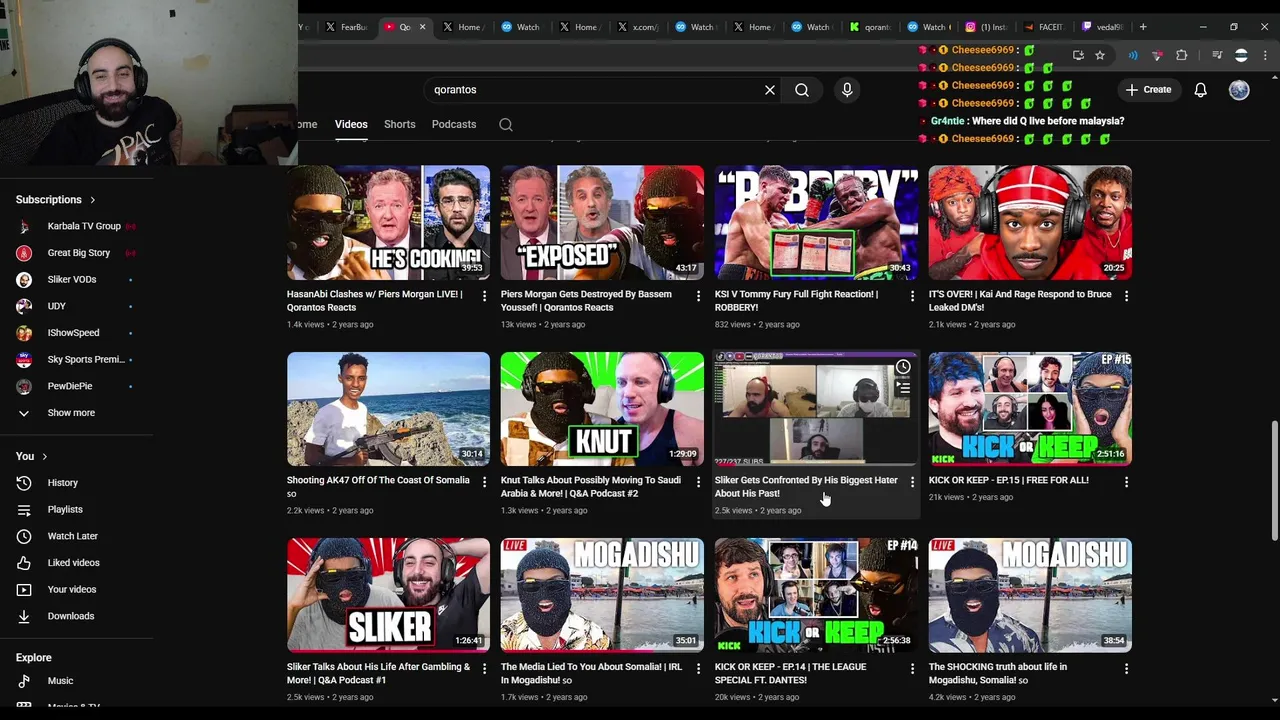Open options menu for Piers Morgan Destroyed video
Viewport: 1280px width, 720px height.
(698, 296)
